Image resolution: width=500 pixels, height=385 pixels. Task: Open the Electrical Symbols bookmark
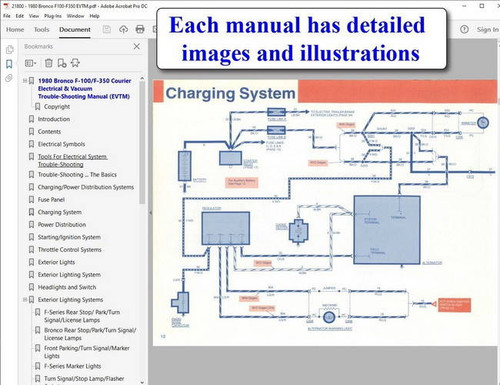(x=61, y=144)
